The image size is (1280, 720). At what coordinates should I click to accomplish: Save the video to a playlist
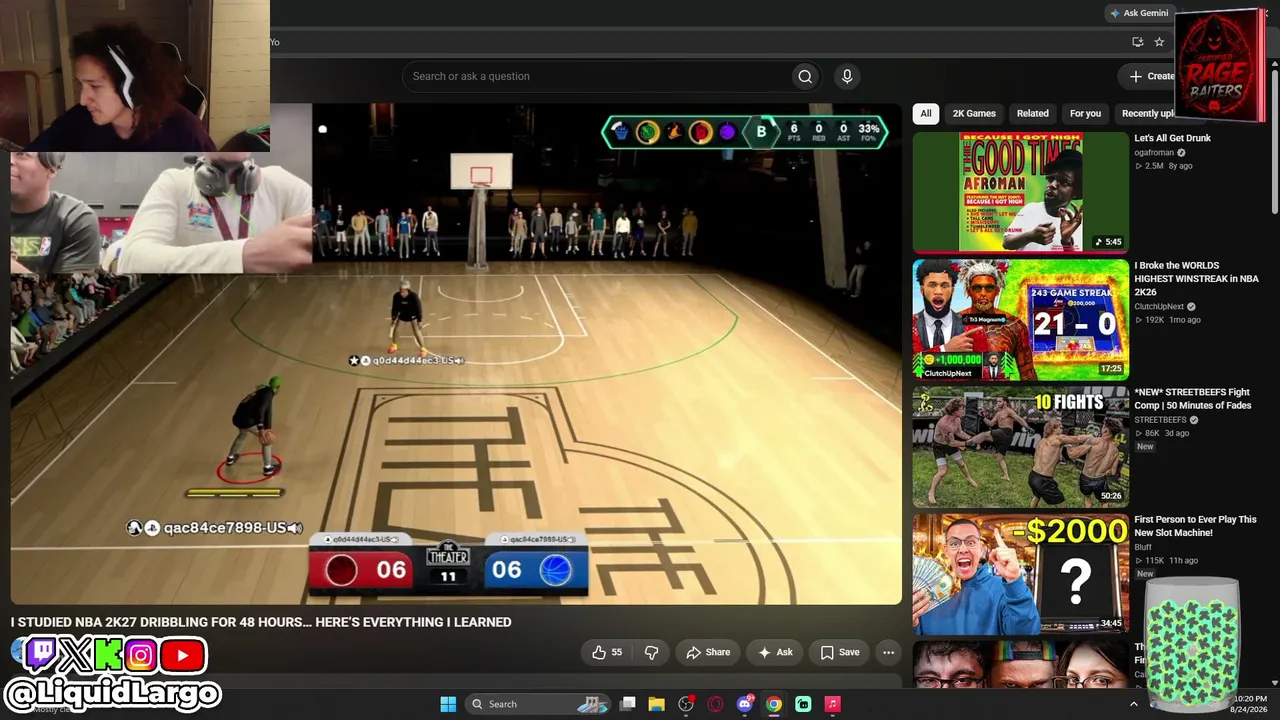pos(840,652)
